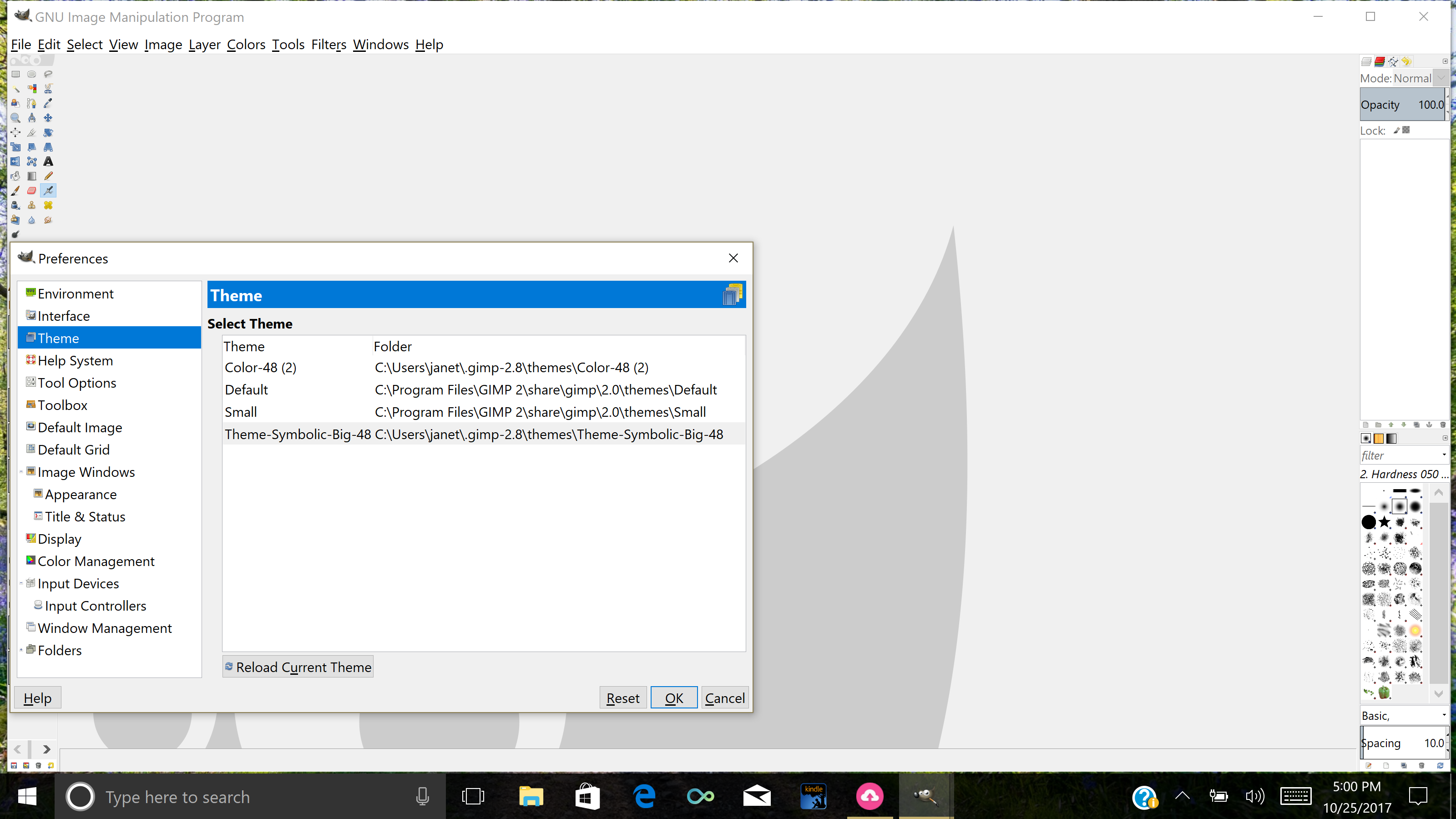Switch to the Patterns dock tab
Screen dimensions: 1456x819
tap(1379, 438)
